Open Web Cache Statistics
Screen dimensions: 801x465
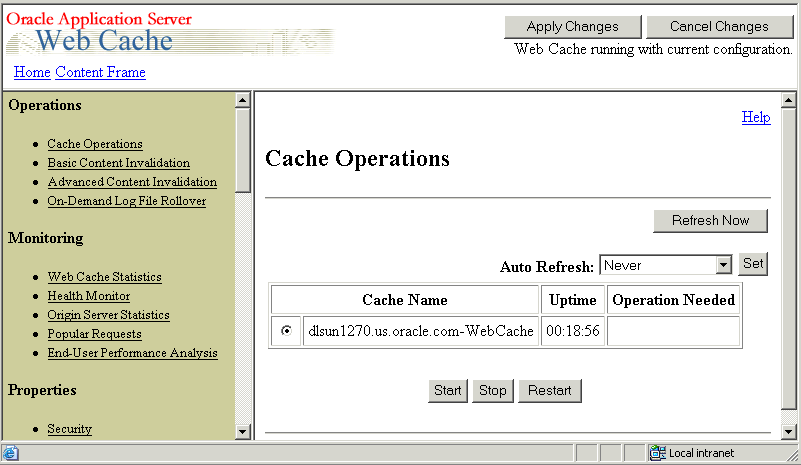[x=105, y=277]
